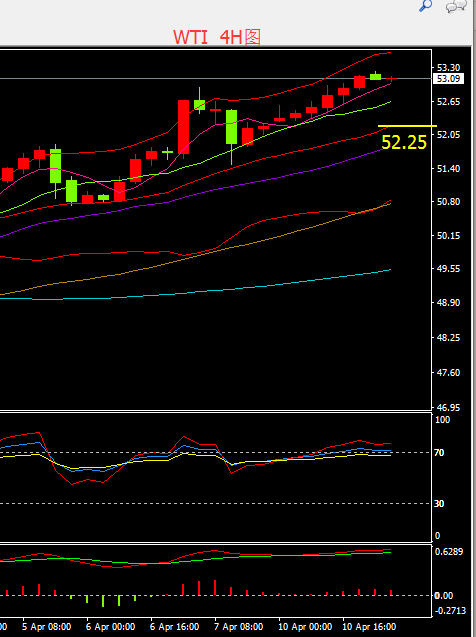Screen dimensions: 476x637
Task: Click the magnifier search icon
Action: pyautogui.click(x=425, y=6)
